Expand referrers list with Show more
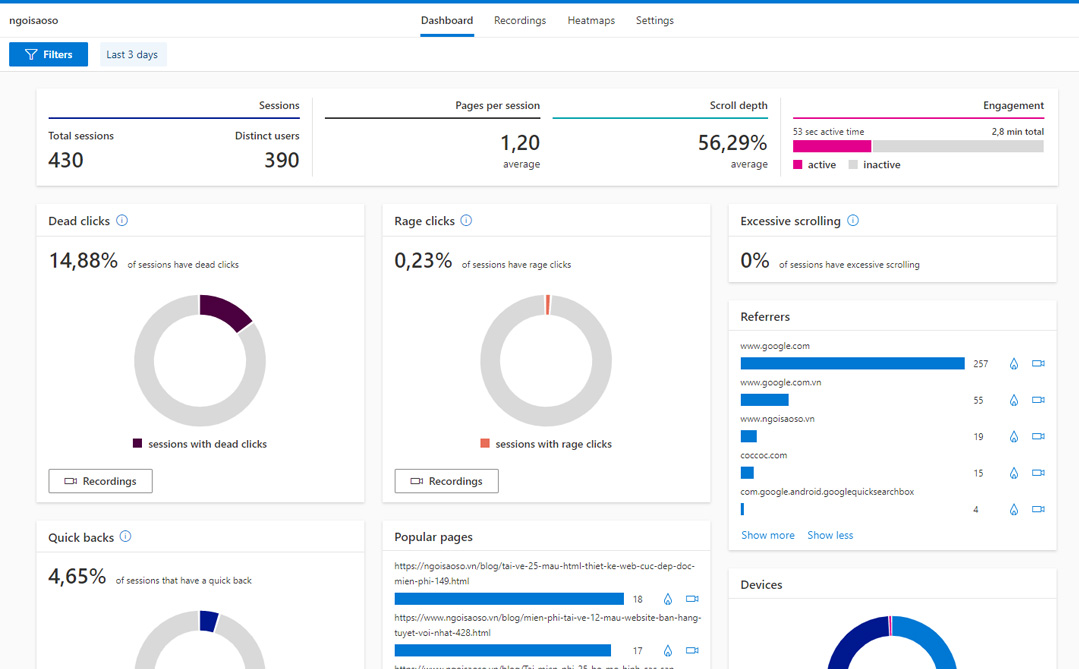 tap(767, 535)
